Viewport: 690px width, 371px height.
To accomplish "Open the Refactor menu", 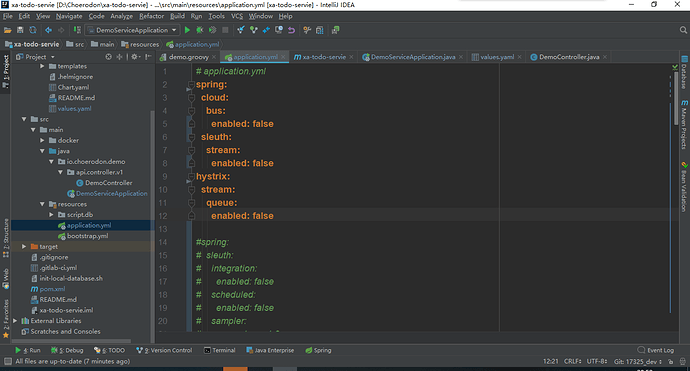I will pos(151,16).
